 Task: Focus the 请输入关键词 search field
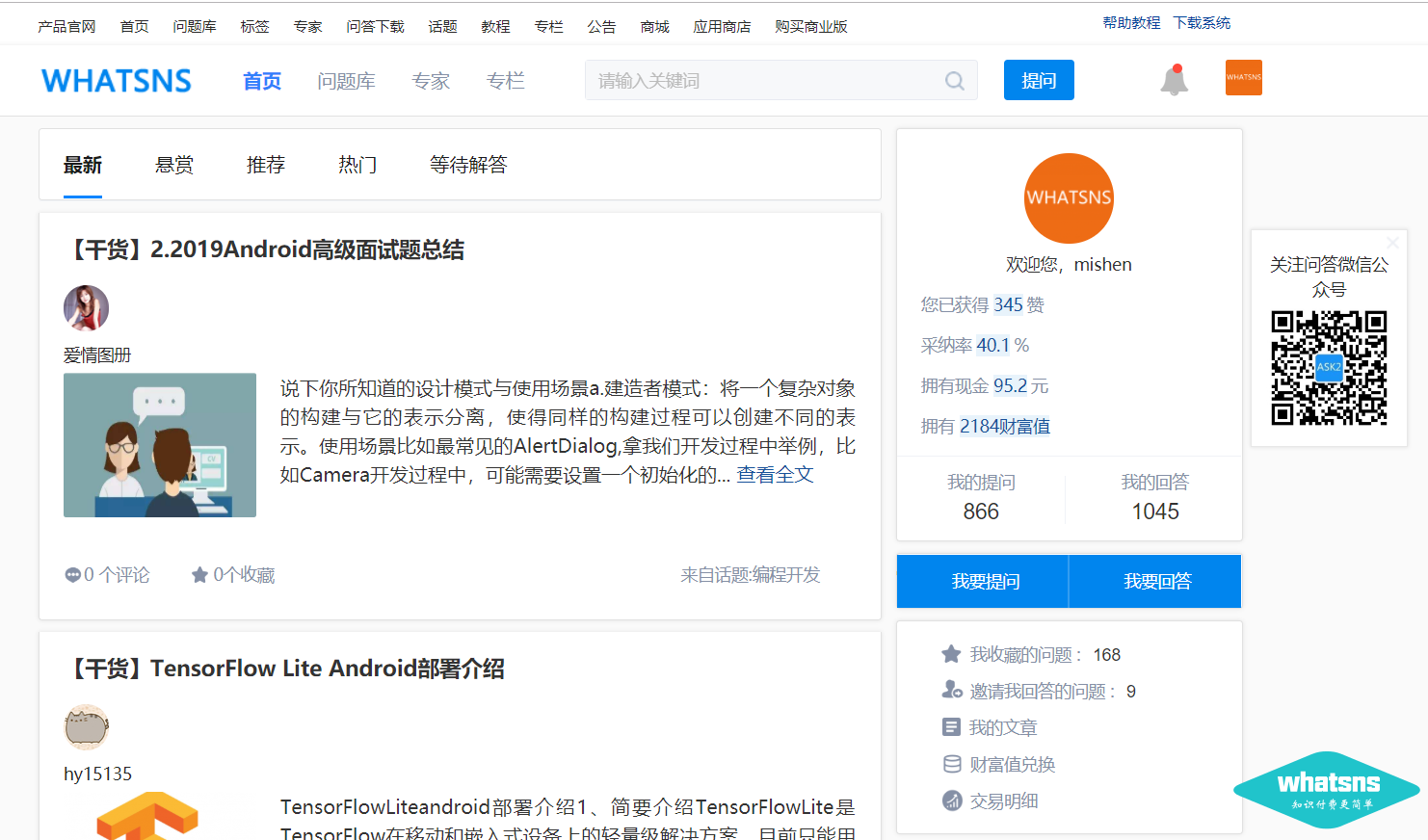pyautogui.click(x=761, y=81)
